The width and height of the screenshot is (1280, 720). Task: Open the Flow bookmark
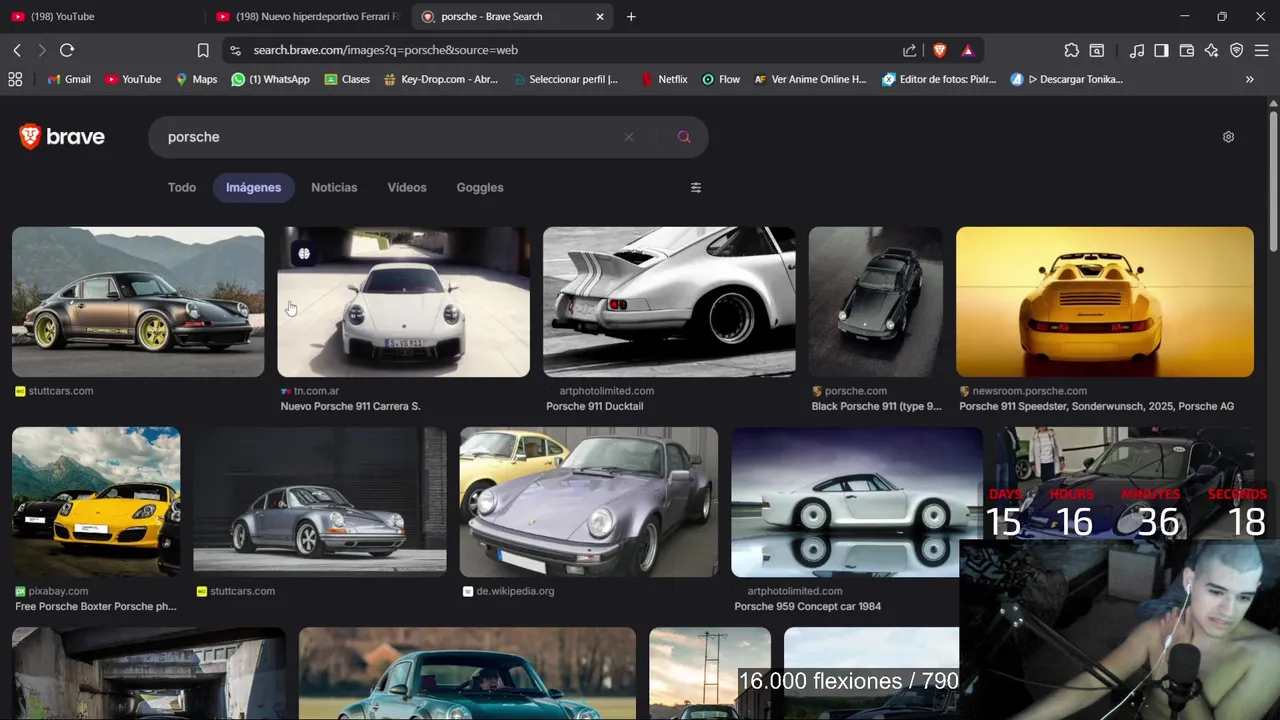[721, 79]
